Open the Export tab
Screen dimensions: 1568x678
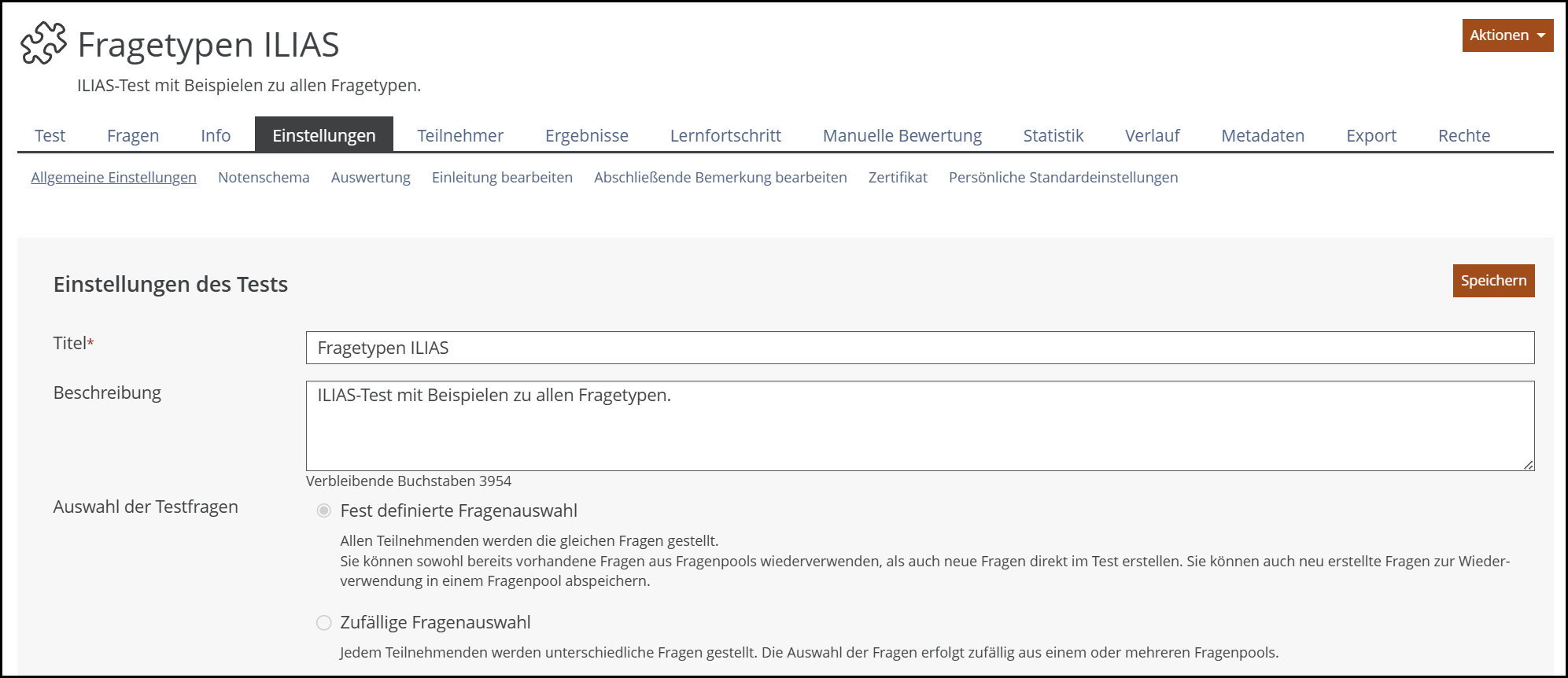1371,135
